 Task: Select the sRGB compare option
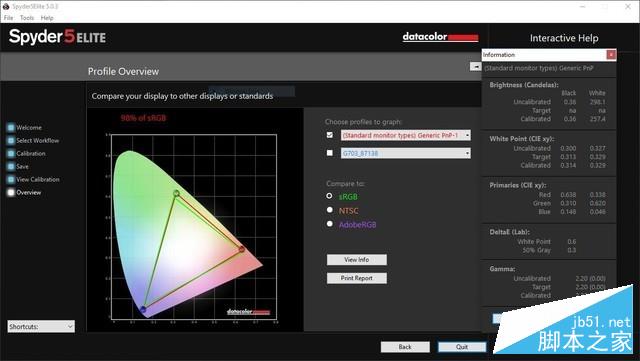(329, 196)
